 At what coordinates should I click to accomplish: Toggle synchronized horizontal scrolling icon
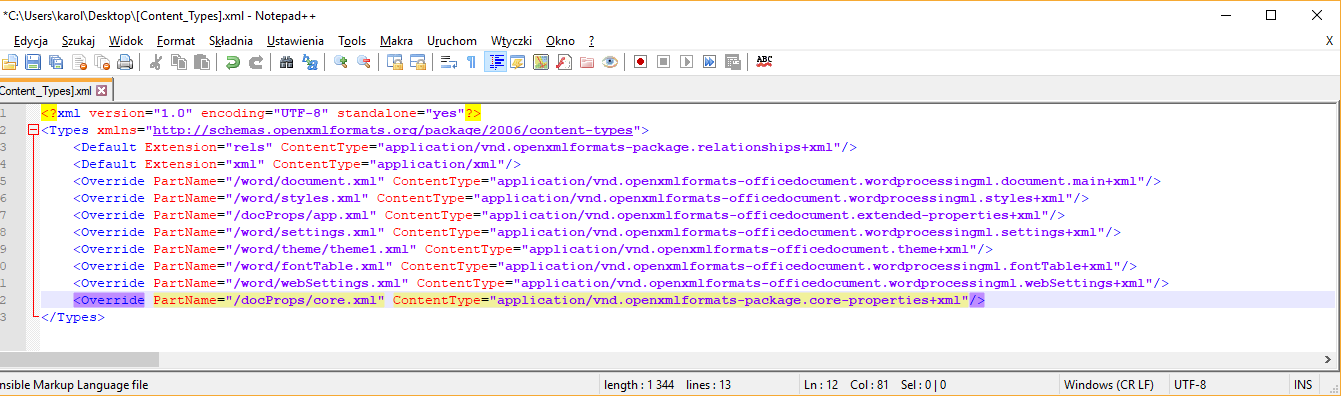click(x=418, y=62)
